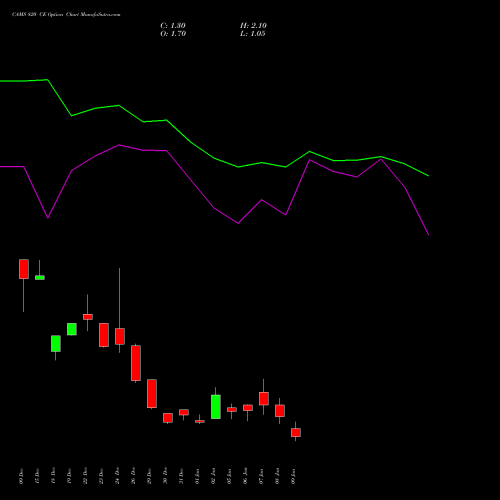This screenshot has width=500, height=500.
Task: Click the 18 Dec date label
Action: tap(53, 476)
